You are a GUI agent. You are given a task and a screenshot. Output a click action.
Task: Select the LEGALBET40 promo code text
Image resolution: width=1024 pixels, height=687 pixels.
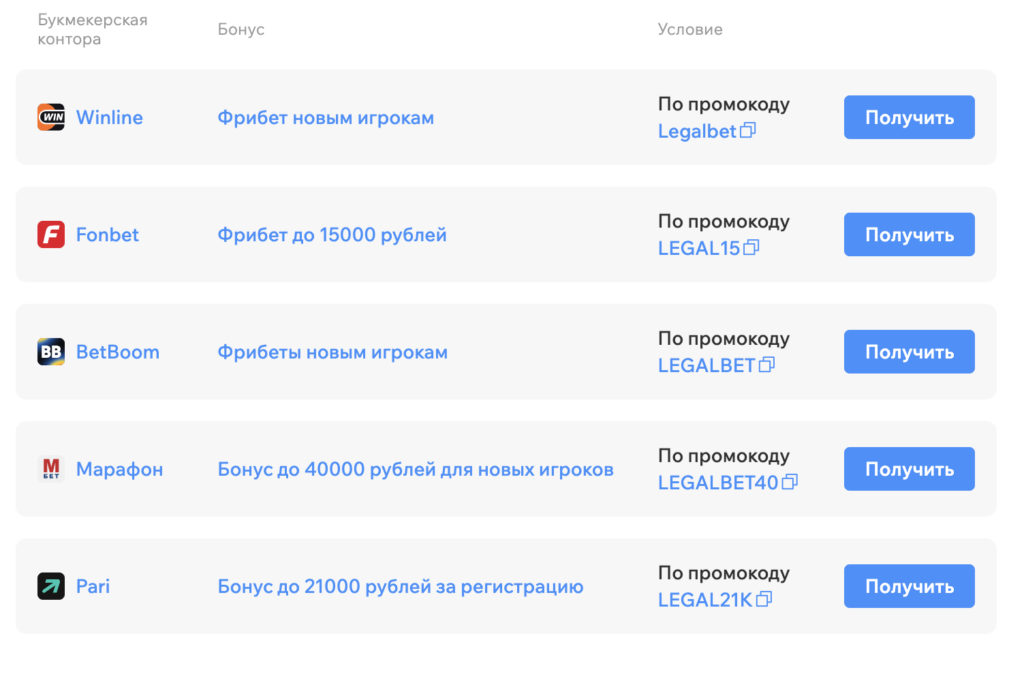click(718, 483)
